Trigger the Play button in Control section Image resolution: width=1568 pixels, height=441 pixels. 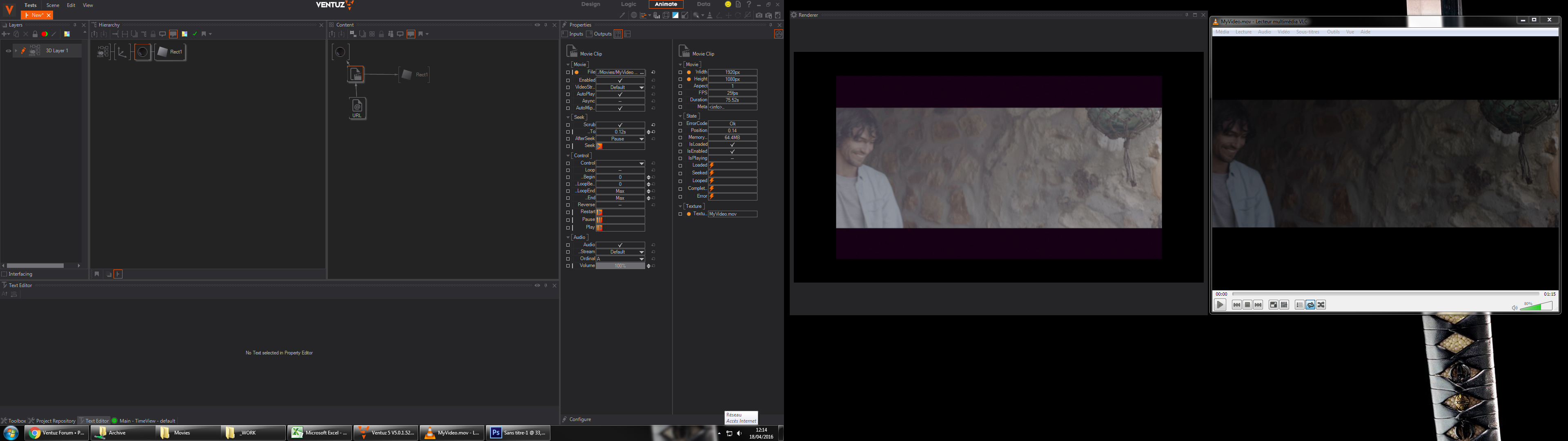click(x=599, y=227)
